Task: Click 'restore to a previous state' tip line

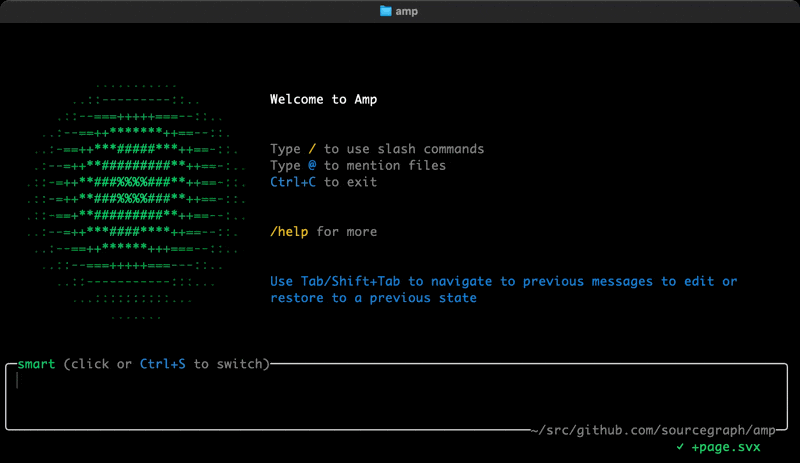Action: click(373, 298)
